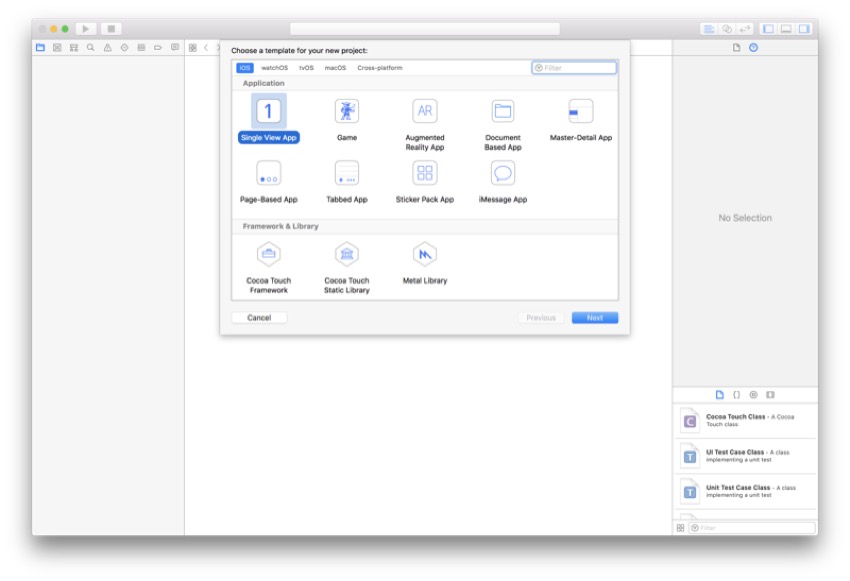Select Cocoa Touch Class in library
Image resolution: width=850 pixels, height=581 pixels.
tap(745, 421)
